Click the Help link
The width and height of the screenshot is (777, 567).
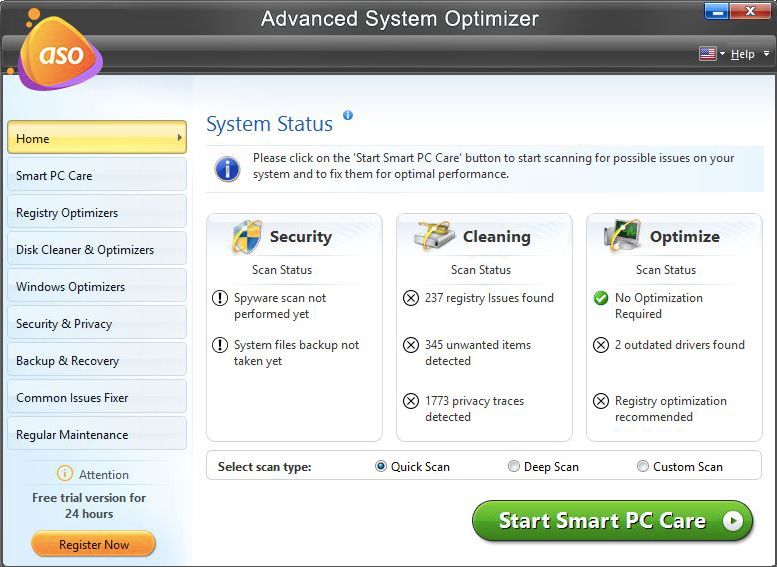coord(742,54)
